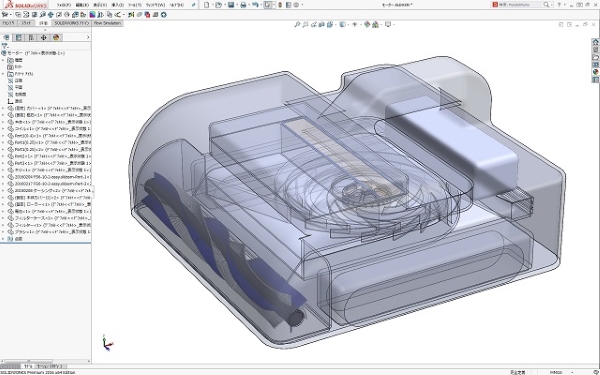This screenshot has width=600, height=375.
Task: Open the Edit menu
Action: (x=82, y=5)
